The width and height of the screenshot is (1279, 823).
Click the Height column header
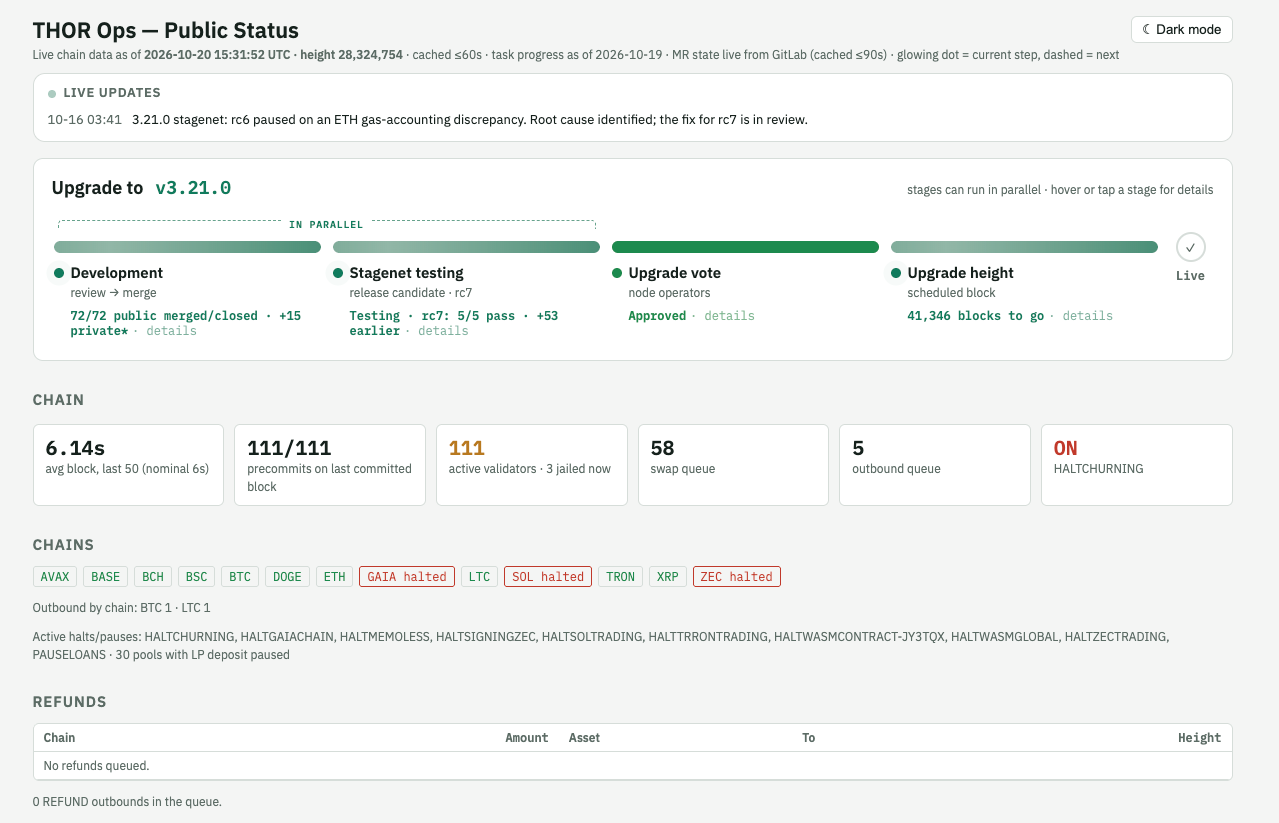pyautogui.click(x=1199, y=738)
